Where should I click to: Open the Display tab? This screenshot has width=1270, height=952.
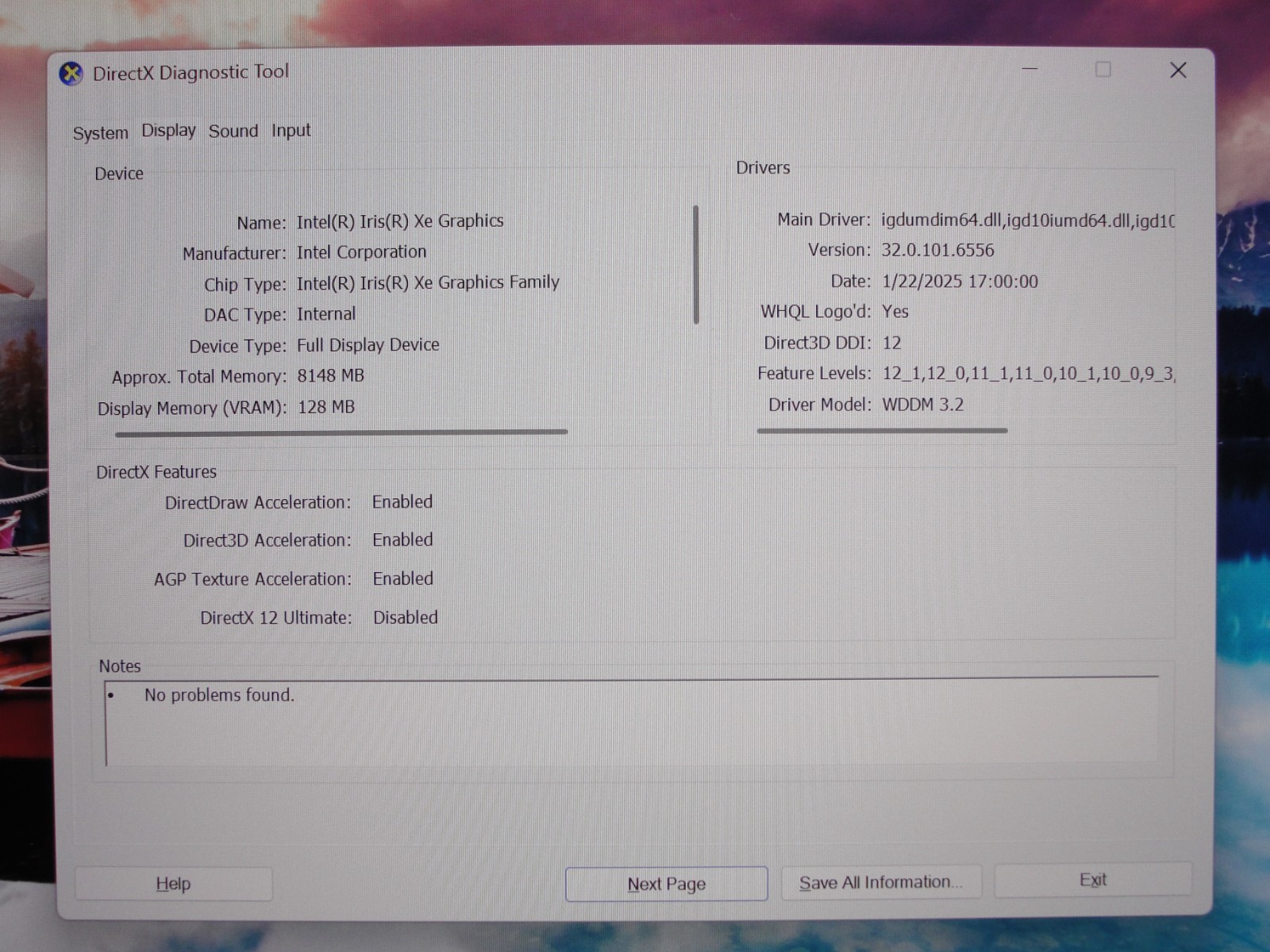tap(168, 130)
